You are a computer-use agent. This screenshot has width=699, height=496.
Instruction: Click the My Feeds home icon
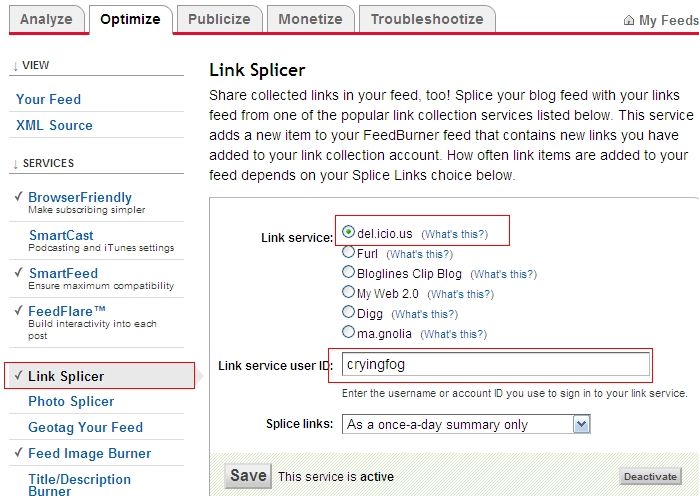click(x=629, y=20)
